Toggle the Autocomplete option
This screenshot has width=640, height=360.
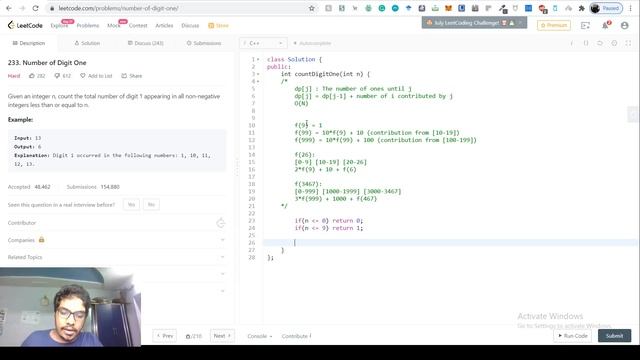[x=312, y=43]
